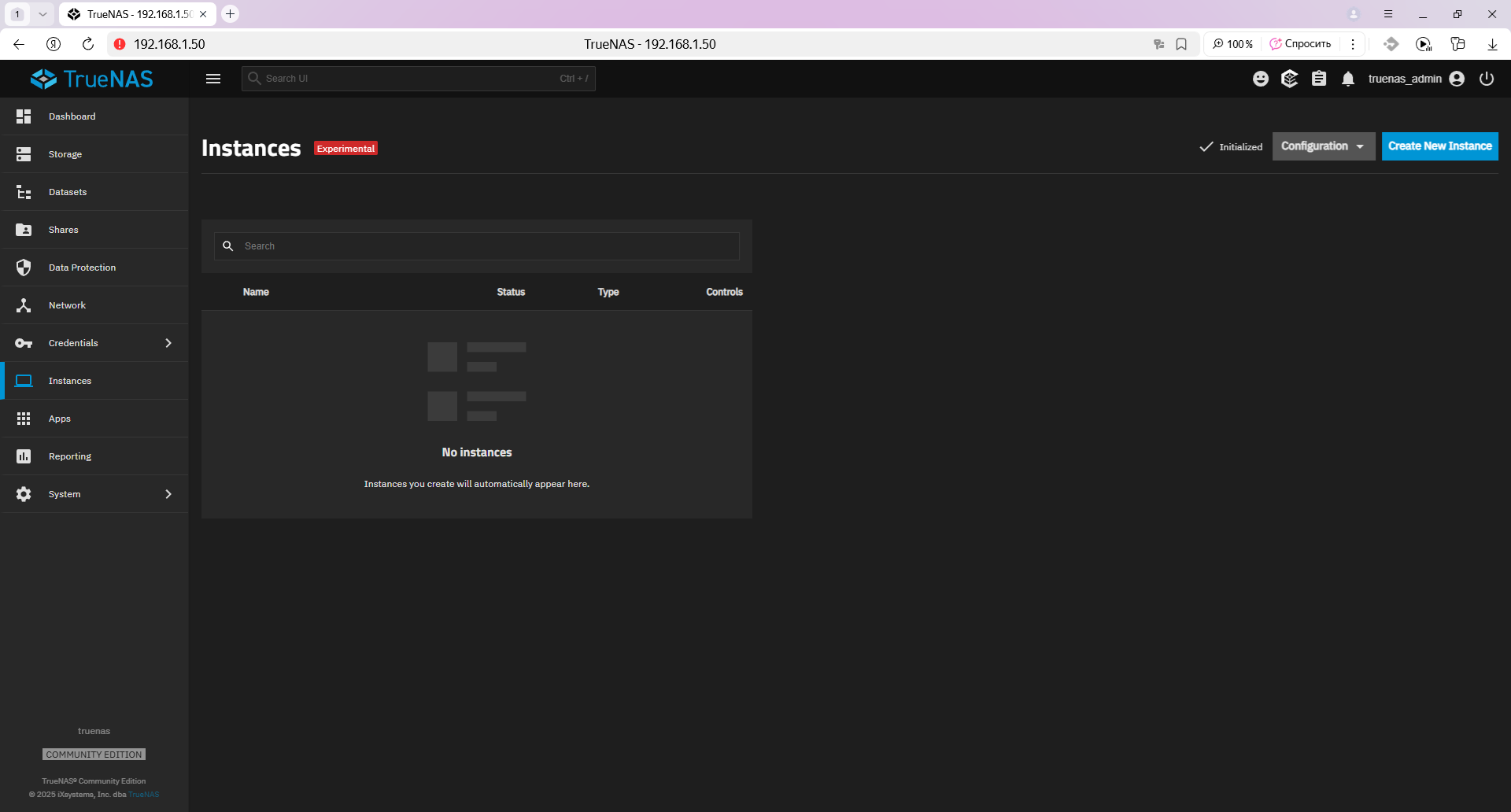Sort by the Type column header
The image size is (1511, 812).
pos(608,292)
